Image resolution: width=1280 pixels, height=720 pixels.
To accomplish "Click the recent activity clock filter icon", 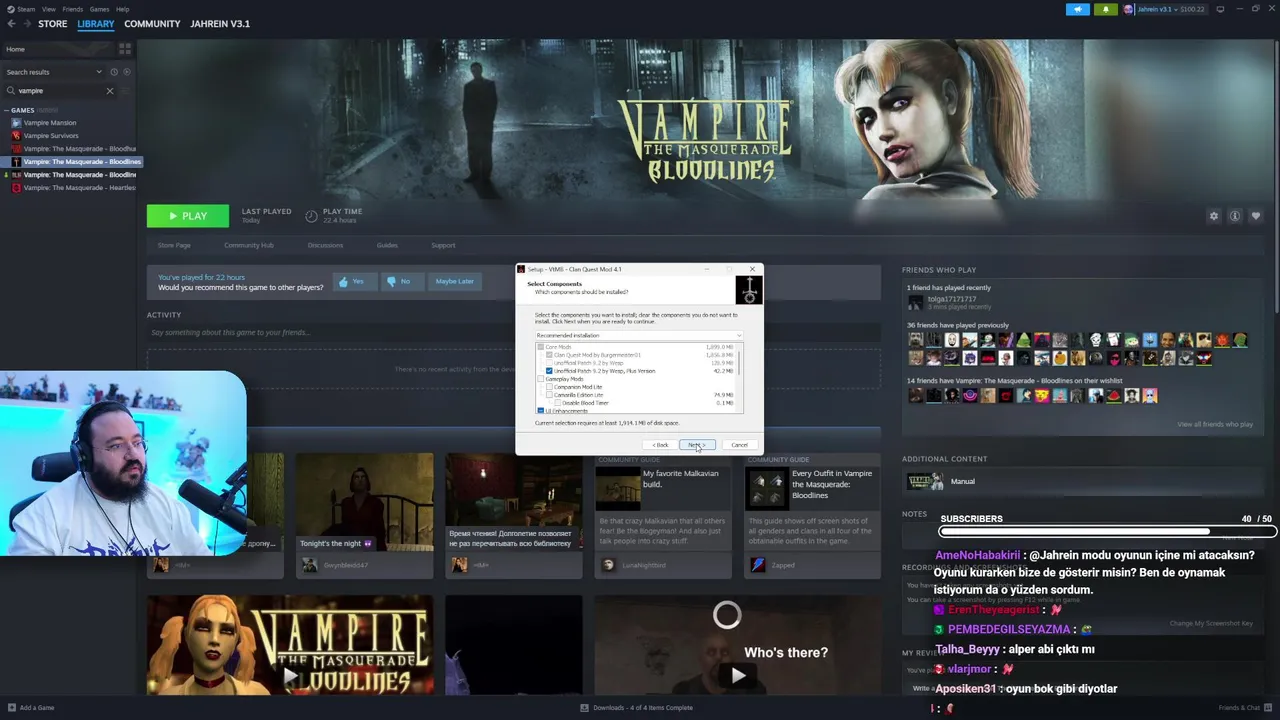I will [x=114, y=72].
